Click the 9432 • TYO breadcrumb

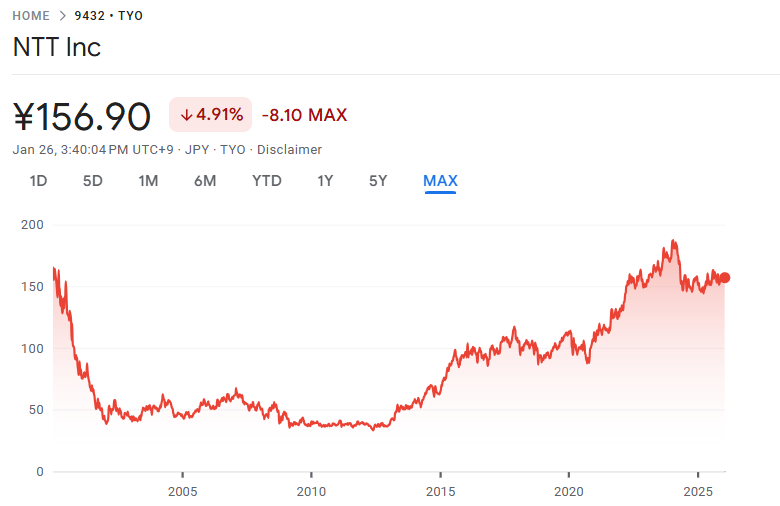click(108, 16)
